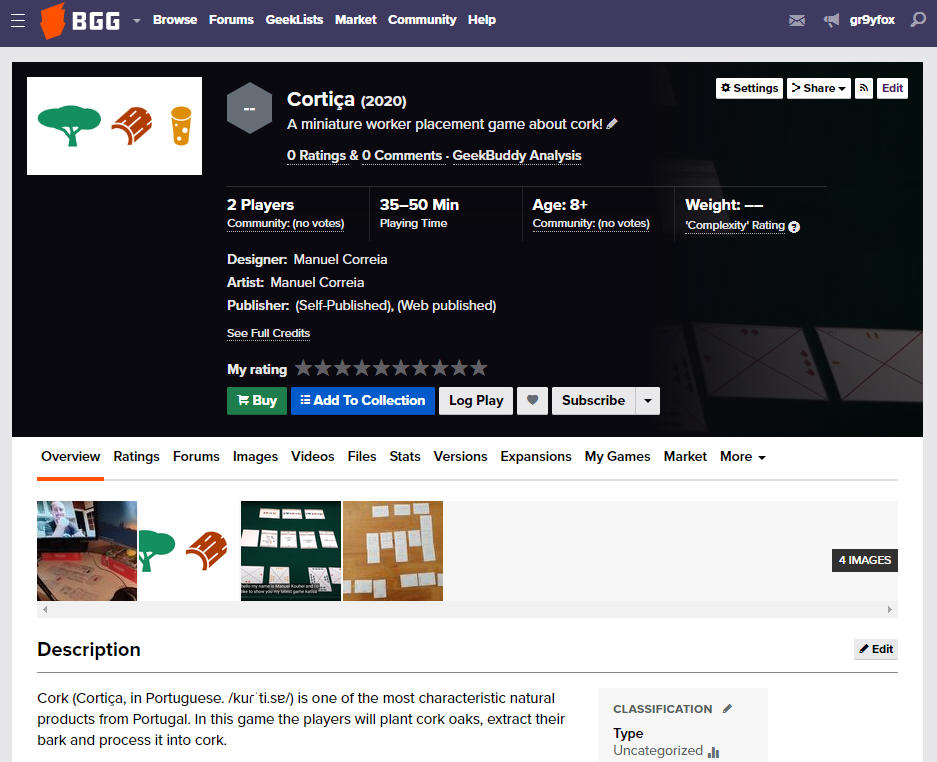Expand the dropdown arrow next to BGG logo
Viewport: 937px width, 762px height.
(137, 21)
